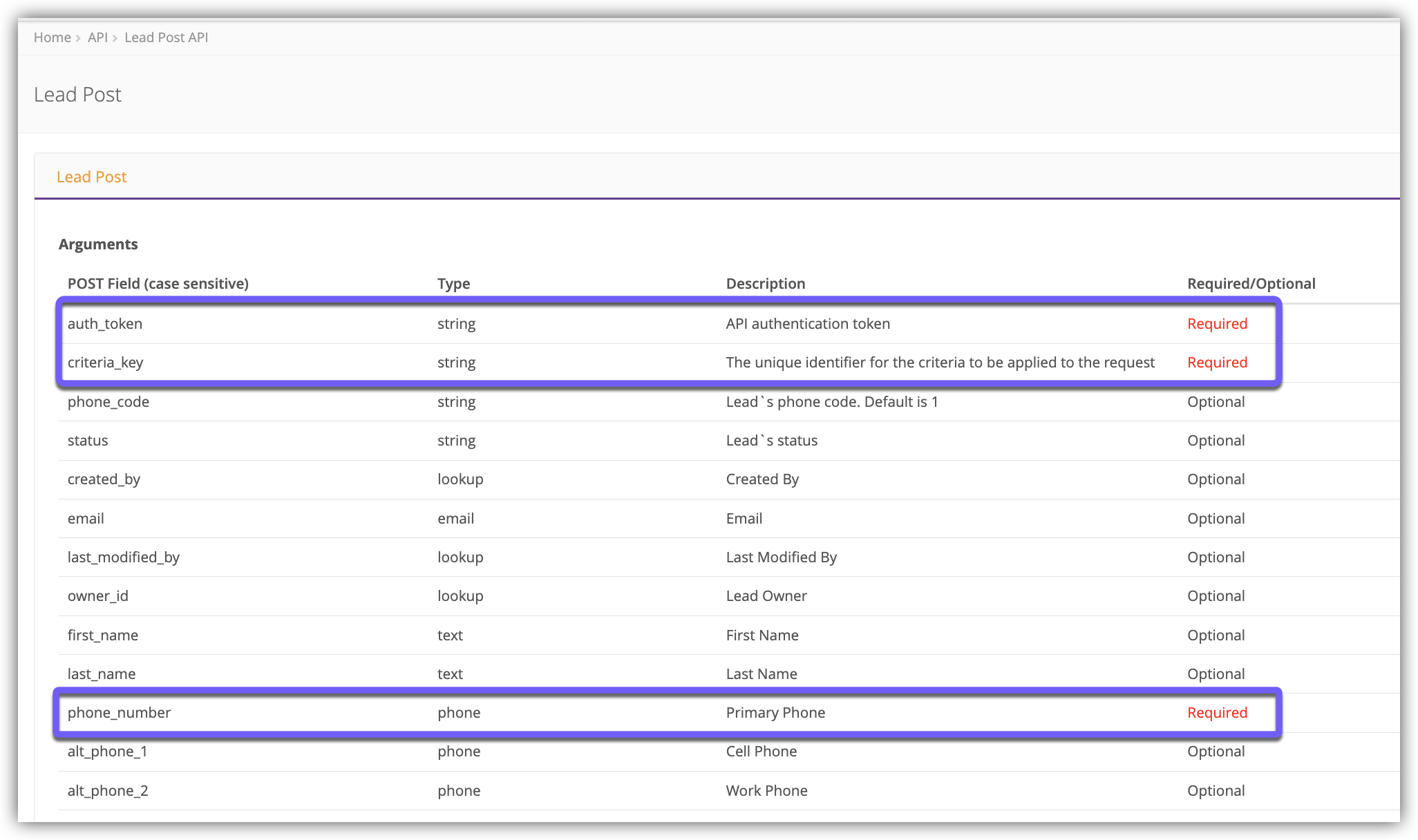Click the created_by field row
The height and width of the screenshot is (840, 1418).
(x=104, y=479)
